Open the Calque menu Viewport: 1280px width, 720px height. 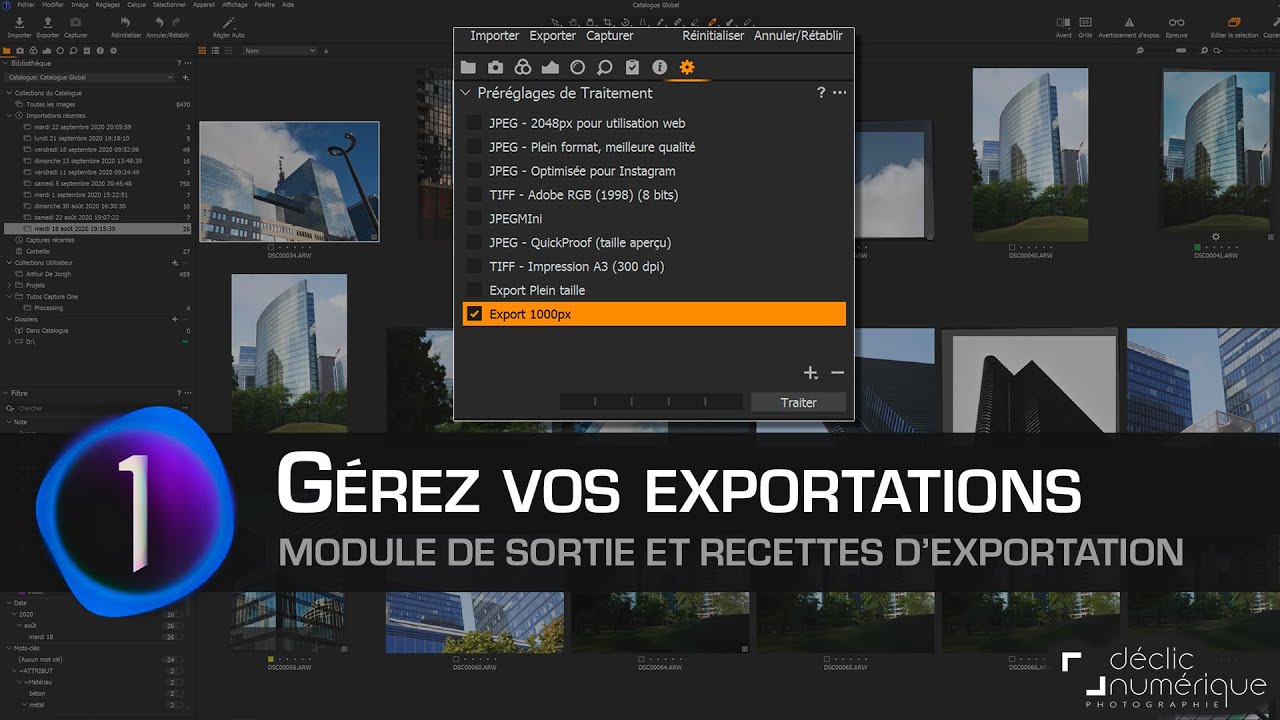point(136,5)
